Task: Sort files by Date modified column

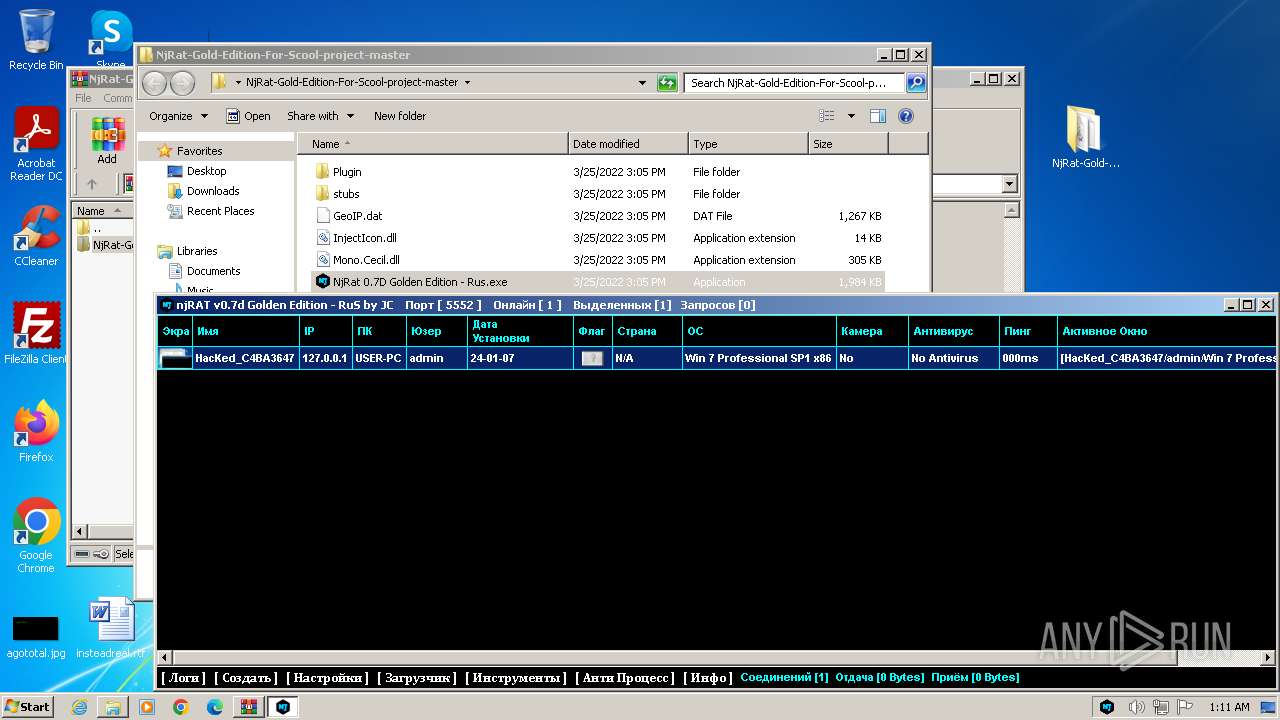Action: coord(628,144)
